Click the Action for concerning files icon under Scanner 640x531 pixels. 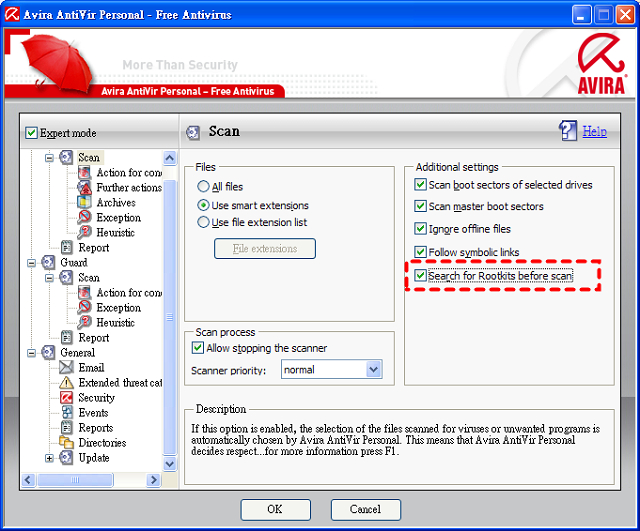(x=84, y=172)
